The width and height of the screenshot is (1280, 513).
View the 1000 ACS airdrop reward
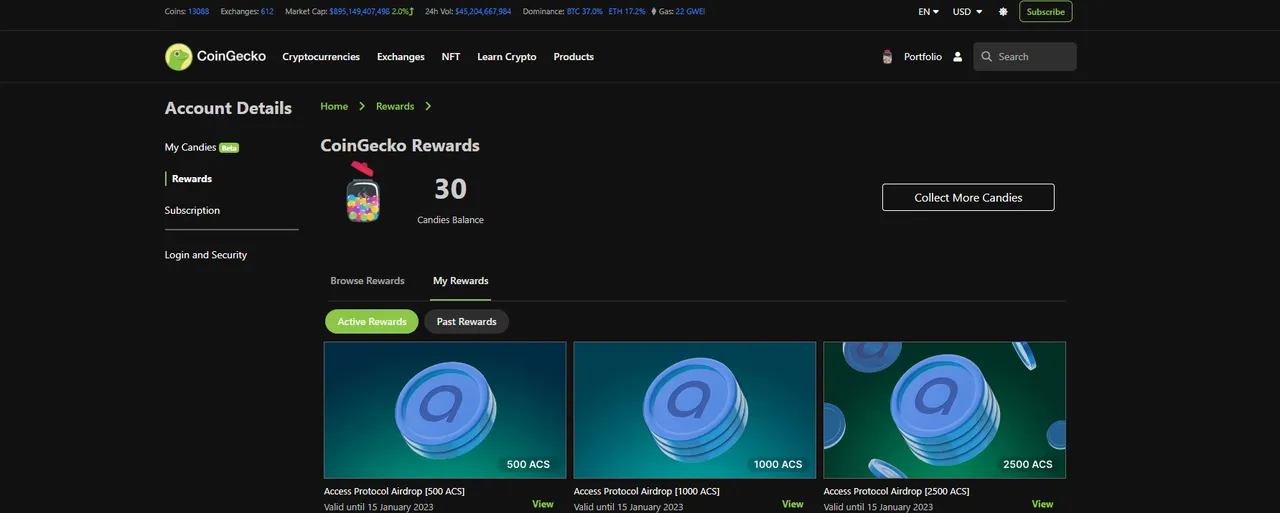tap(793, 504)
